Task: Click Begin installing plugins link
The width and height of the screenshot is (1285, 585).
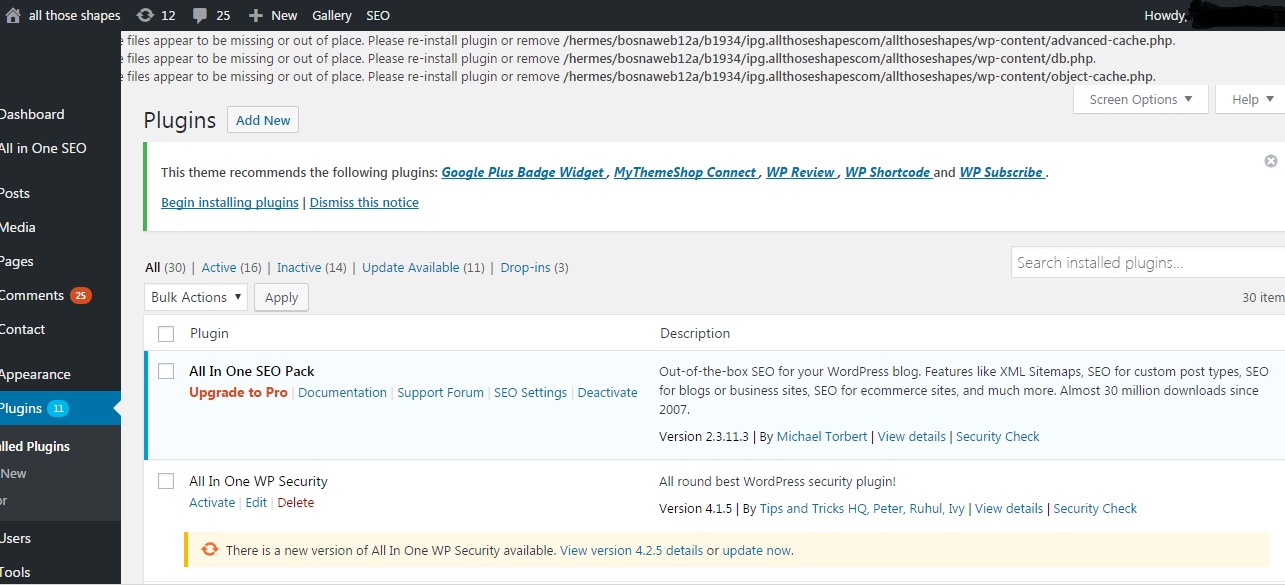Action: point(230,202)
